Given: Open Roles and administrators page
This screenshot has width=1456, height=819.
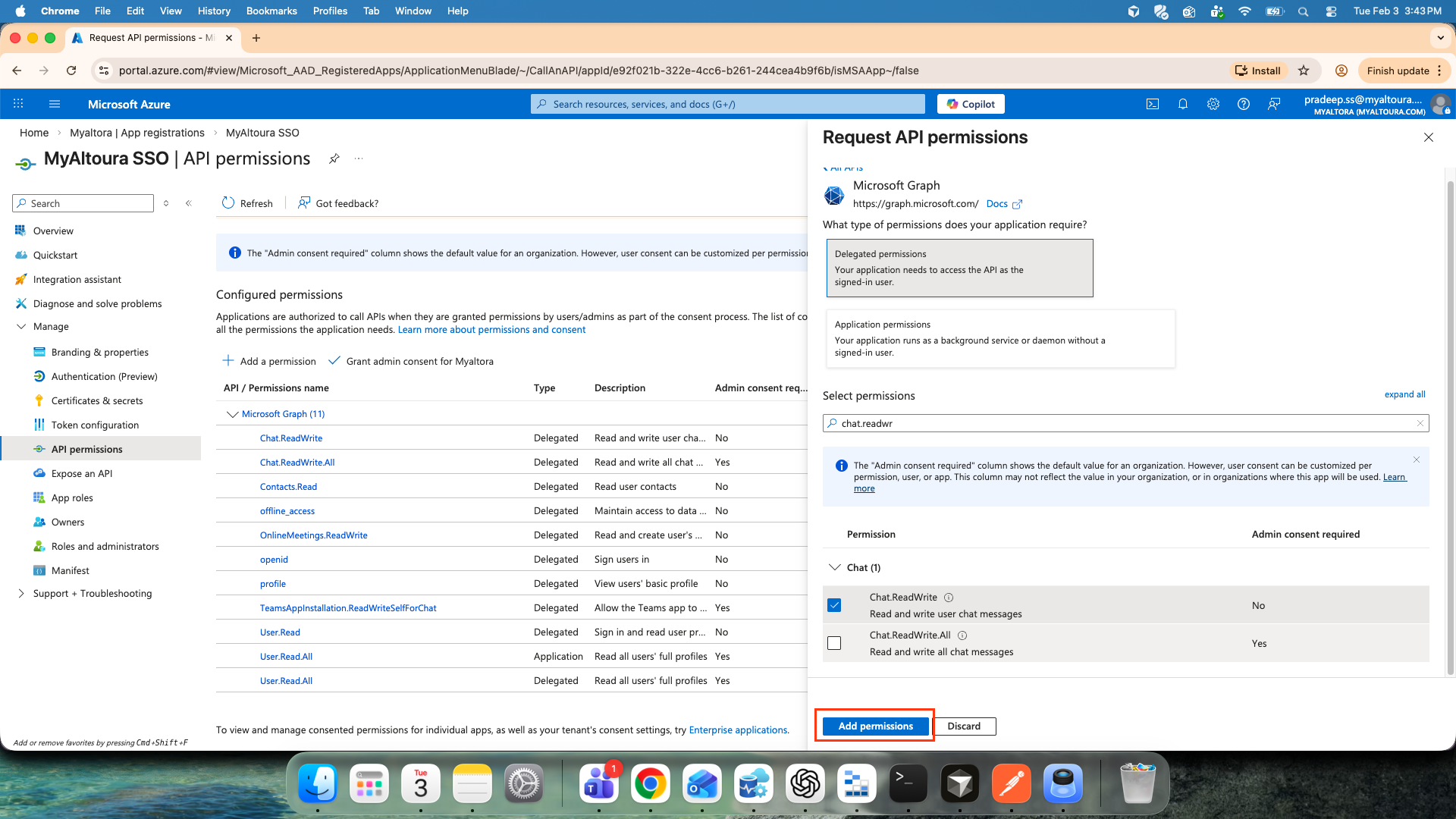Looking at the screenshot, I should [105, 546].
